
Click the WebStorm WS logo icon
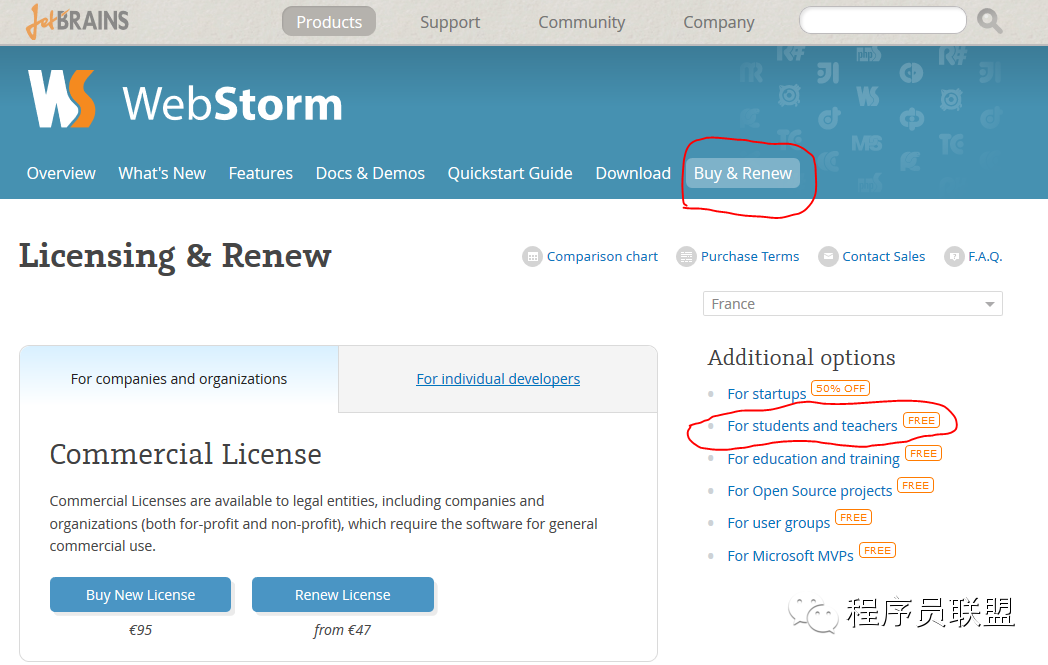(x=61, y=99)
